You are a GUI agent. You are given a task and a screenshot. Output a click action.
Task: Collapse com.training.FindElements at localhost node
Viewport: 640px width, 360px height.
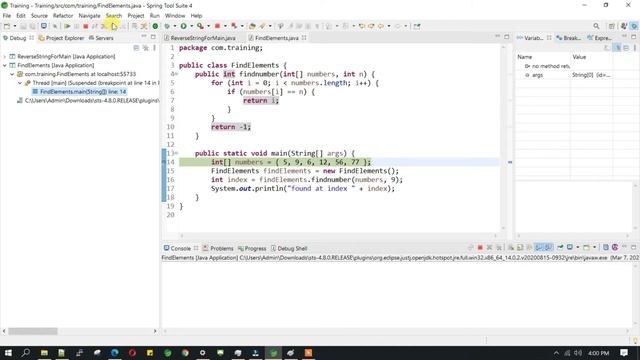point(12,74)
